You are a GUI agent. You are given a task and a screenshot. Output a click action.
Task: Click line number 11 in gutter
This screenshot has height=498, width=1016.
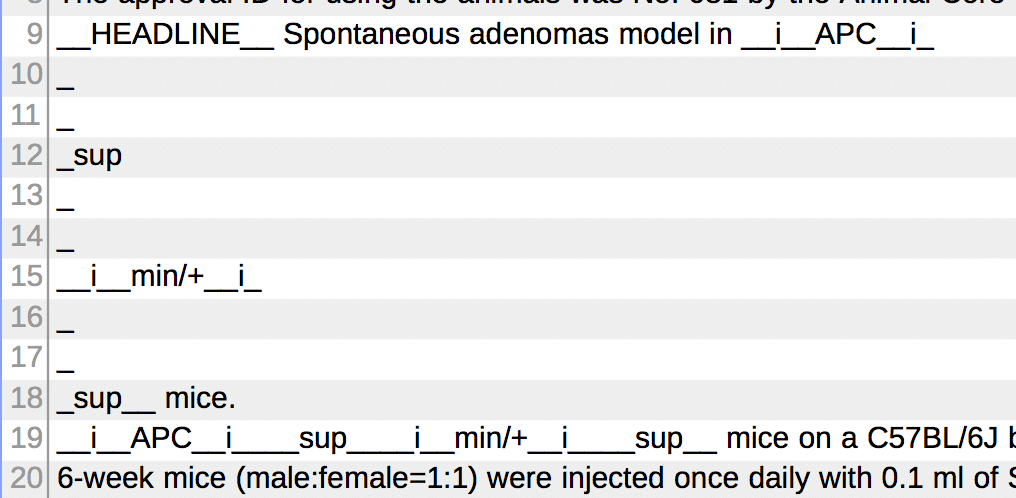[27, 116]
